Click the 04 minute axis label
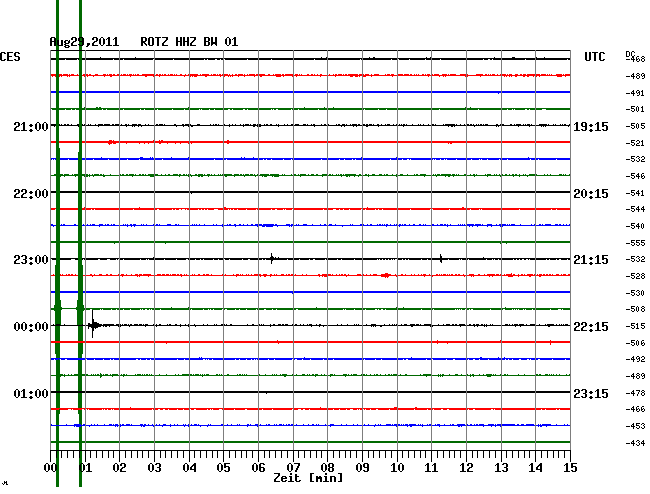Viewport: 650px width, 494px height. 189,468
